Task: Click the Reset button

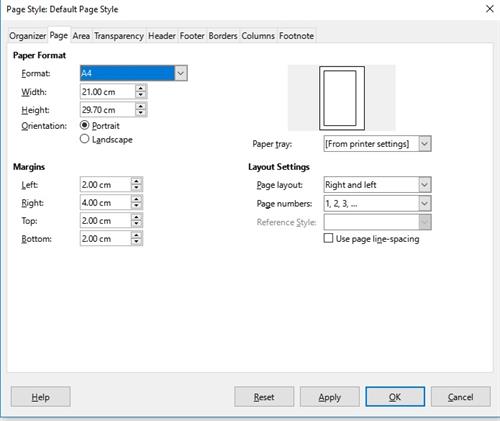Action: click(264, 397)
